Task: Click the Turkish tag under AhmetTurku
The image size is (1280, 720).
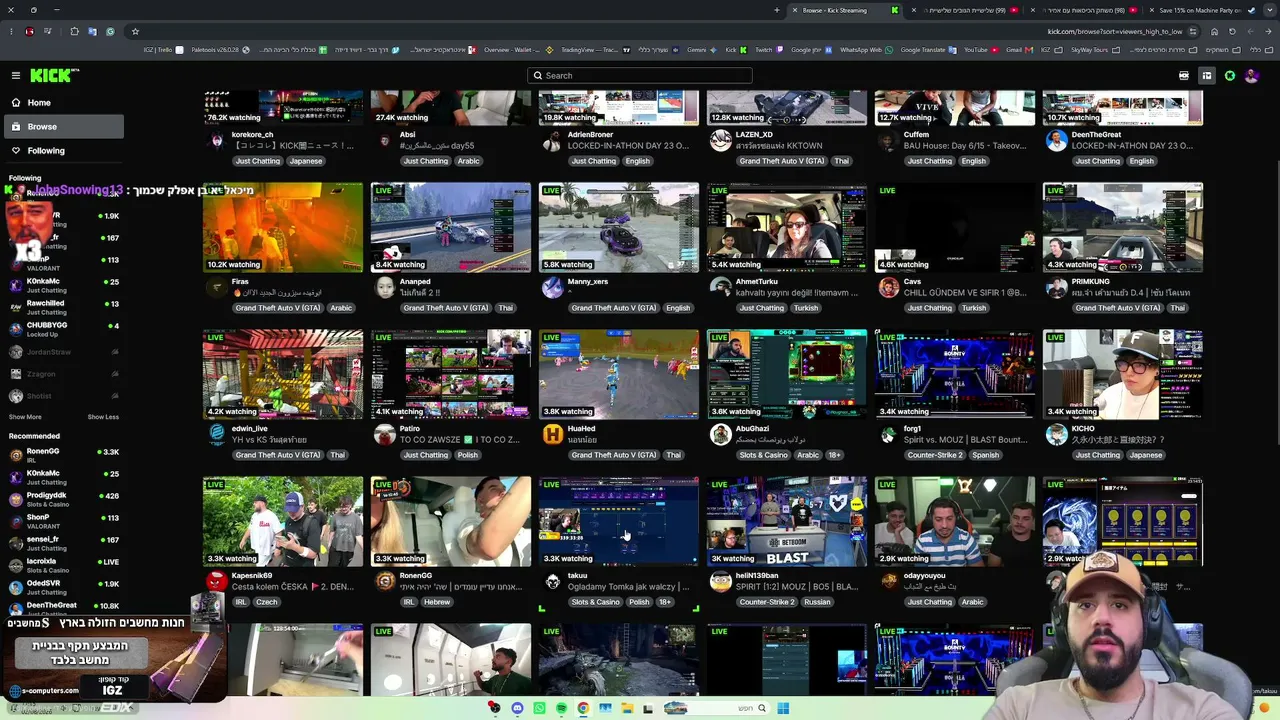Action: [x=806, y=308]
